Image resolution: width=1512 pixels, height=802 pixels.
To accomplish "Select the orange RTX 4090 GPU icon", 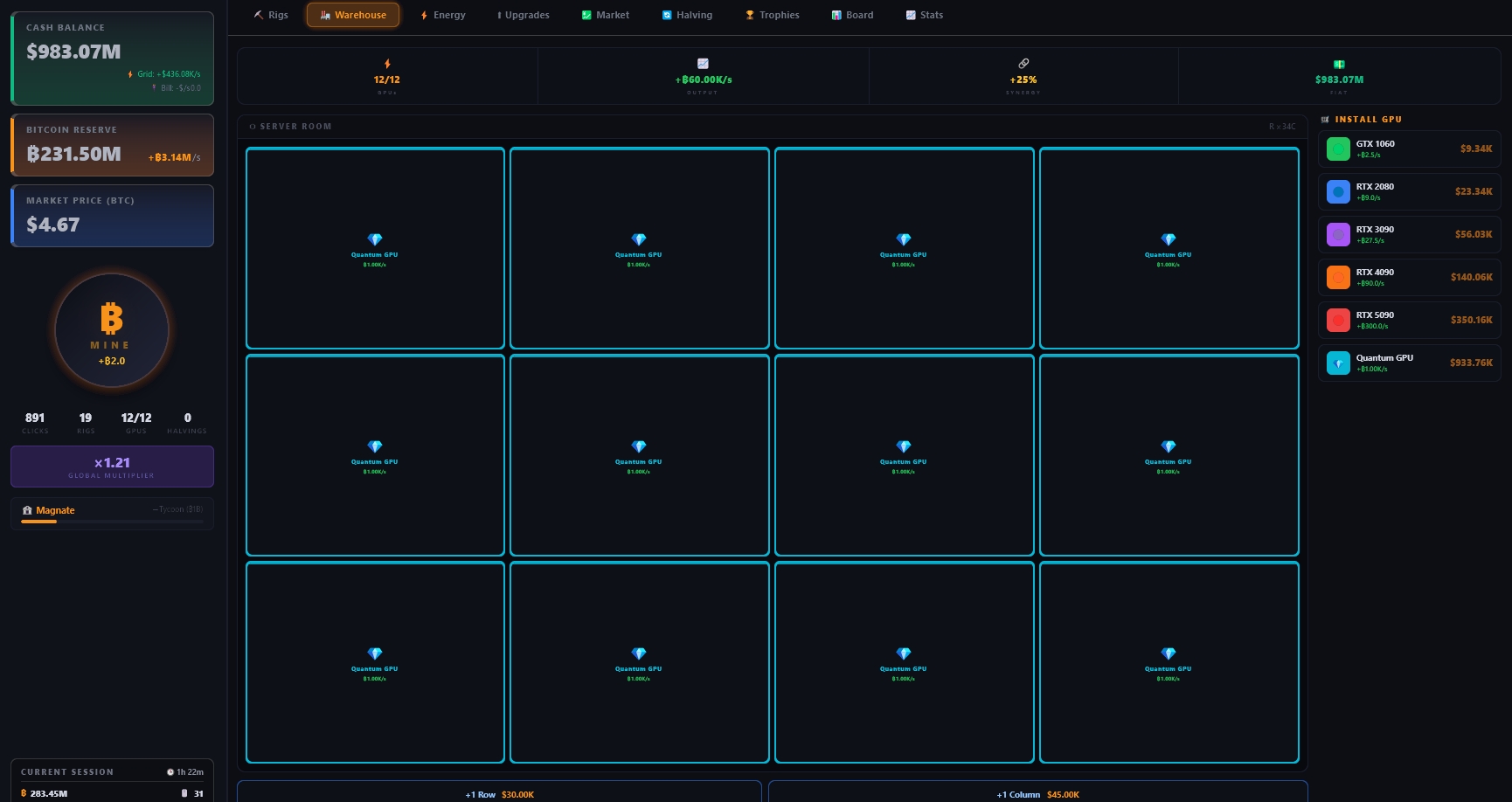I will (1338, 278).
